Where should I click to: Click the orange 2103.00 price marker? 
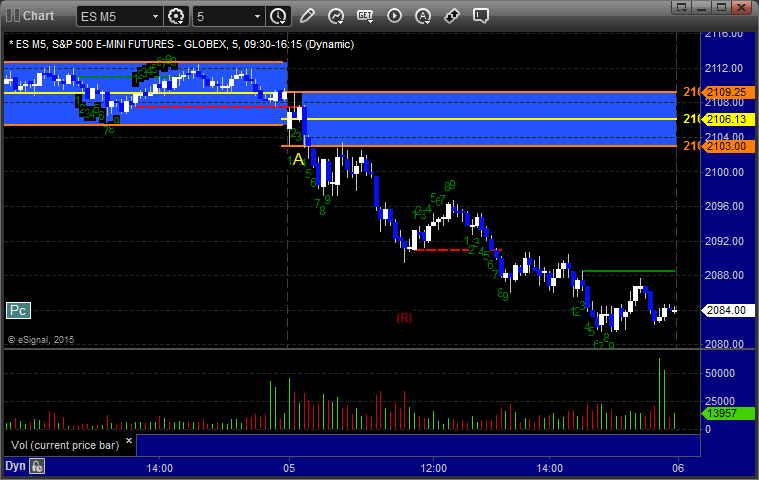click(x=727, y=146)
